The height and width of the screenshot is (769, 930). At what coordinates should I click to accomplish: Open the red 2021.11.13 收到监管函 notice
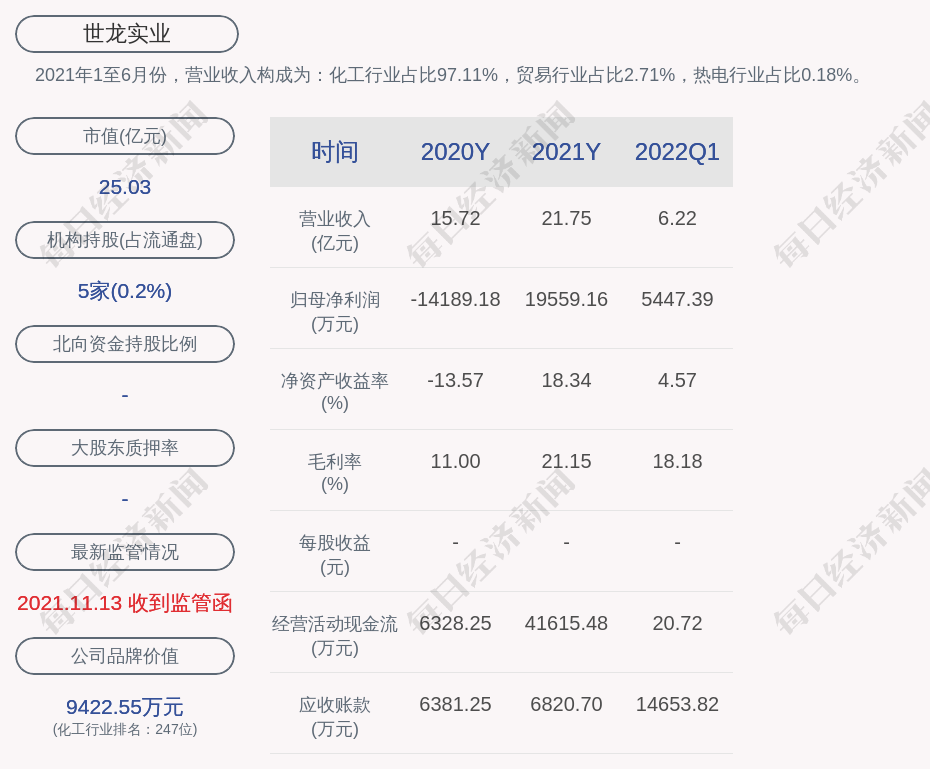pyautogui.click(x=125, y=604)
